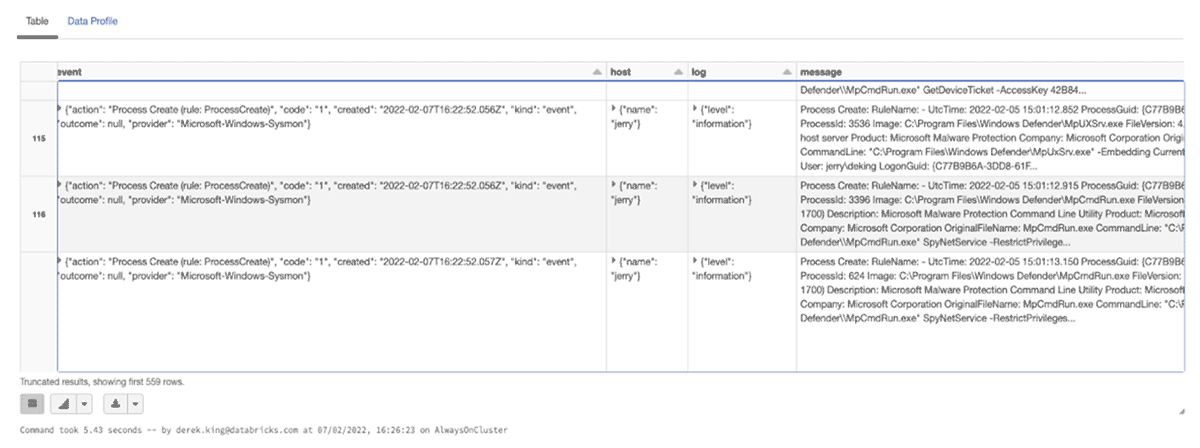Viewport: 1200px width, 448px height.
Task: Click the event column header
Action: pyautogui.click(x=72, y=72)
